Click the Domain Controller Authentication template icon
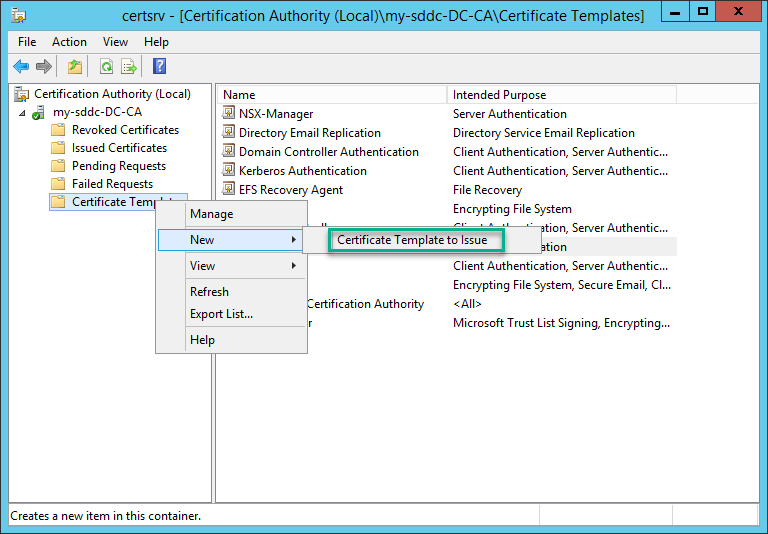This screenshot has height=534, width=768. 228,151
